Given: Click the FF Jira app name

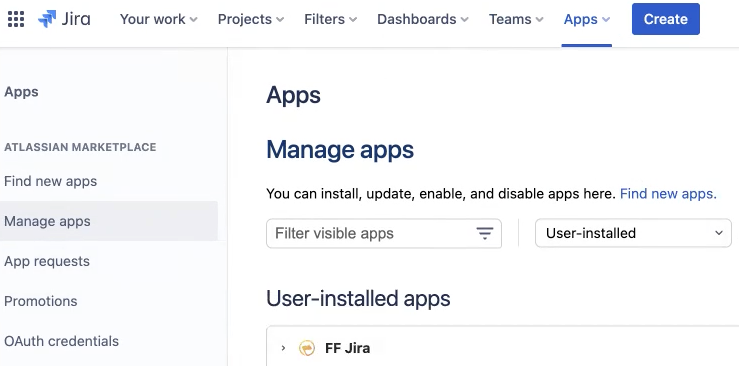Looking at the screenshot, I should tap(347, 349).
